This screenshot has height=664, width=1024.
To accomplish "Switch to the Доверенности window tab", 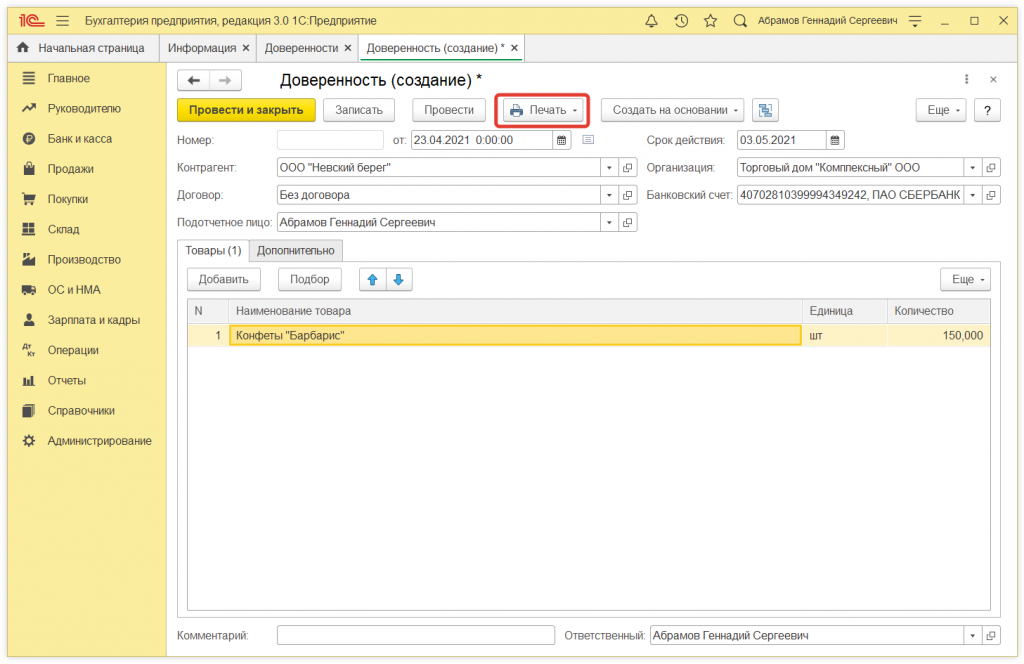I will (301, 48).
